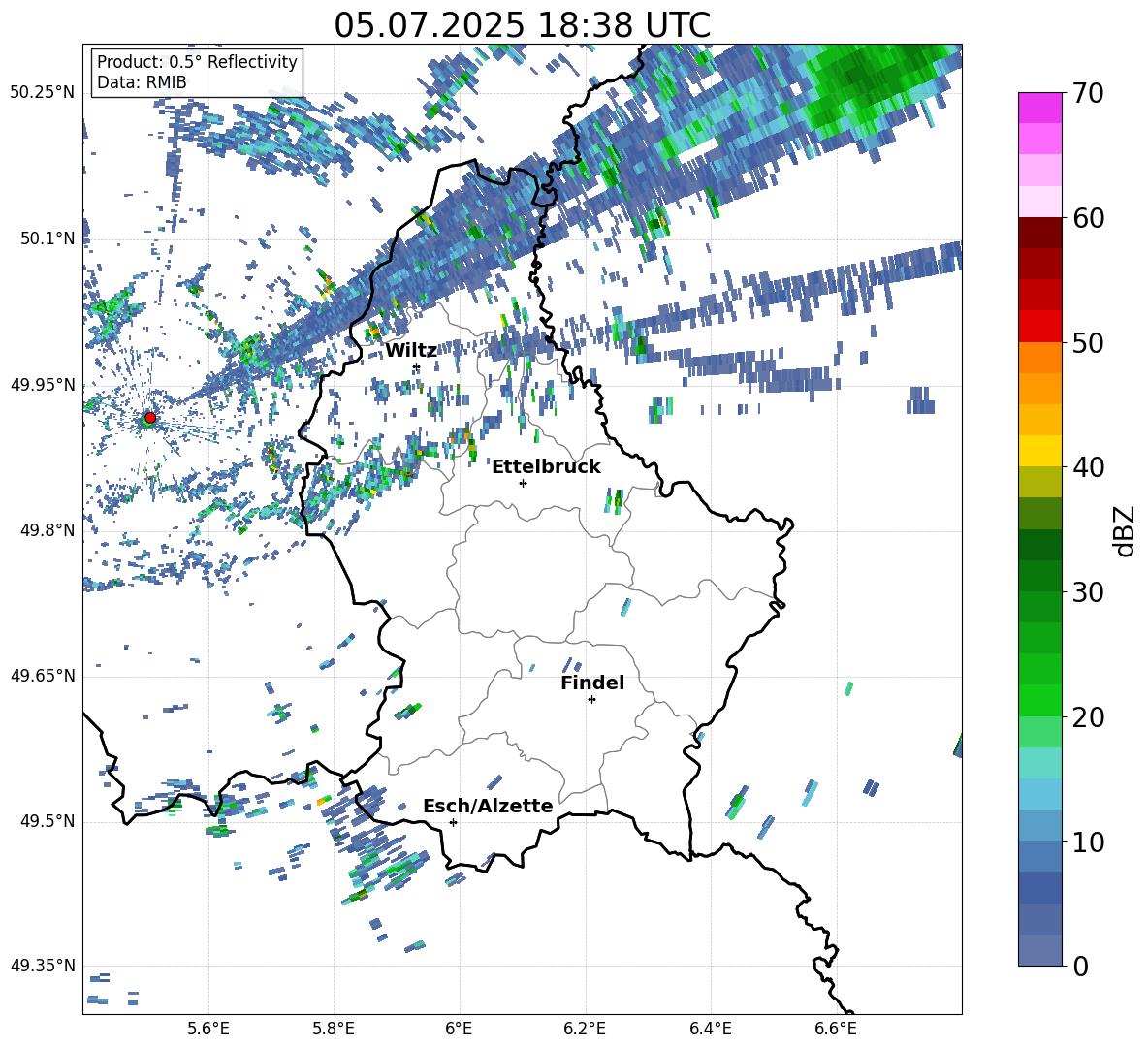The width and height of the screenshot is (1148, 1048).
Task: Click the Ettelbruck city label
Action: pyautogui.click(x=546, y=467)
